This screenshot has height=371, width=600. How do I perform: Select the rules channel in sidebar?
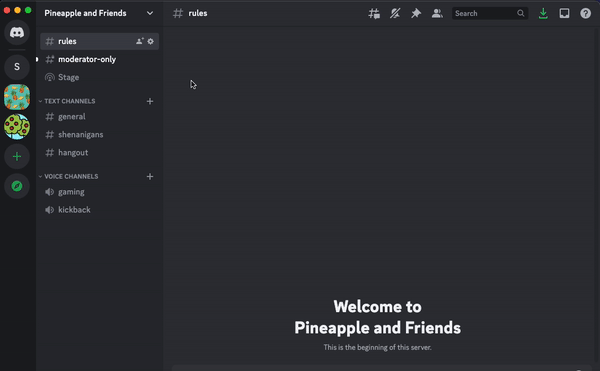tap(99, 41)
